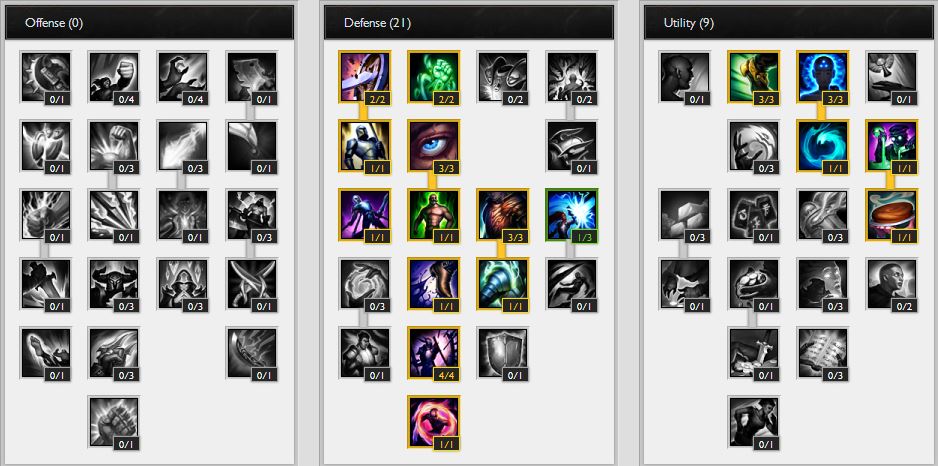Click the blue meditating figure mastery in Utility
This screenshot has height=466, width=938.
point(823,77)
